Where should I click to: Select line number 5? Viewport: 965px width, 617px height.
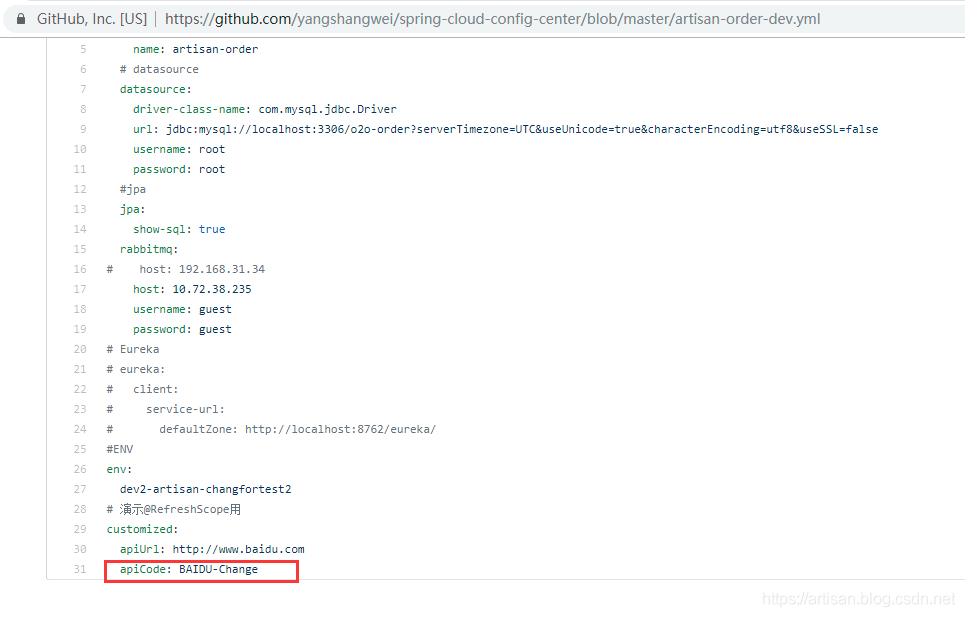(x=83, y=49)
